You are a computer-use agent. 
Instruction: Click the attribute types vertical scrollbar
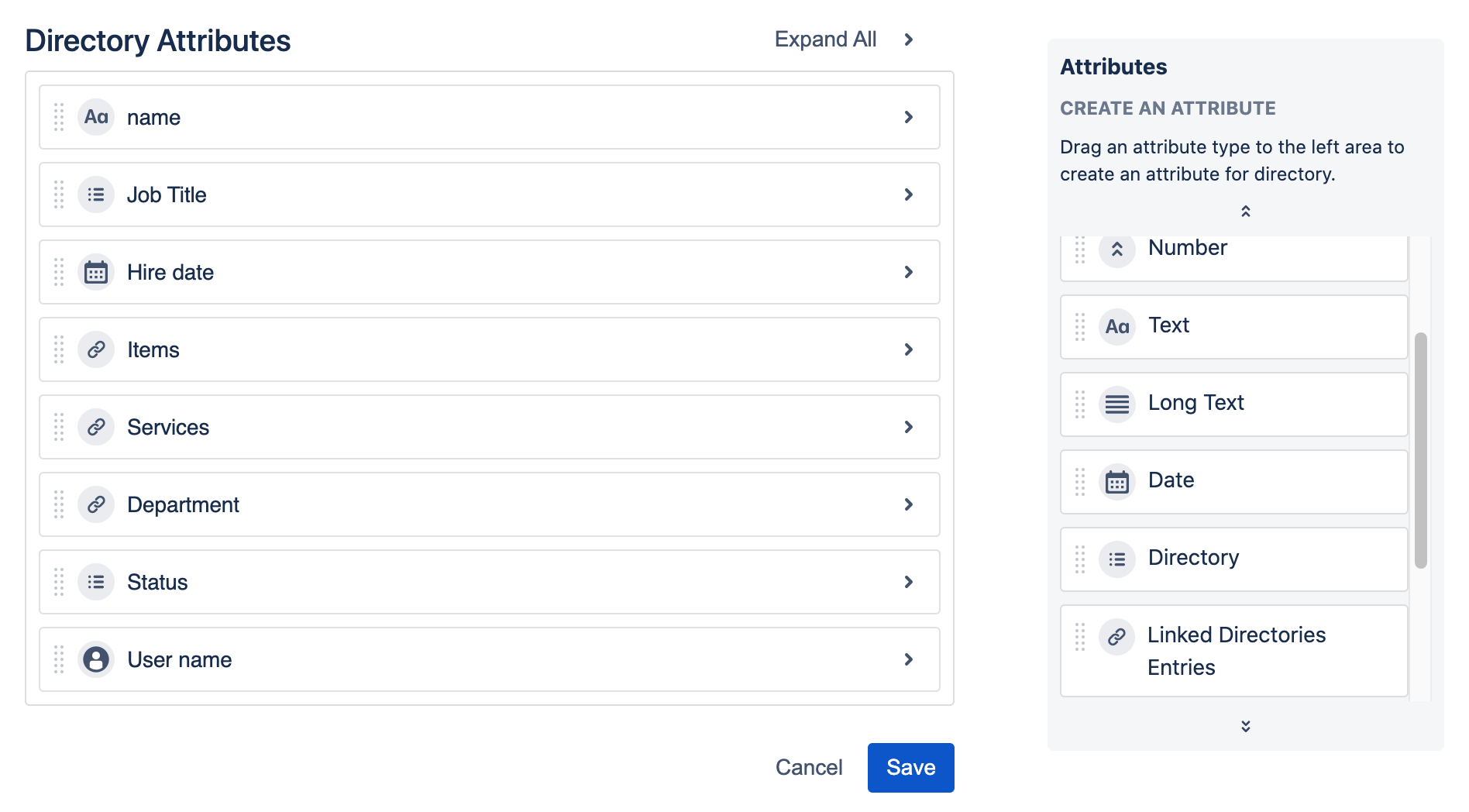click(x=1420, y=449)
